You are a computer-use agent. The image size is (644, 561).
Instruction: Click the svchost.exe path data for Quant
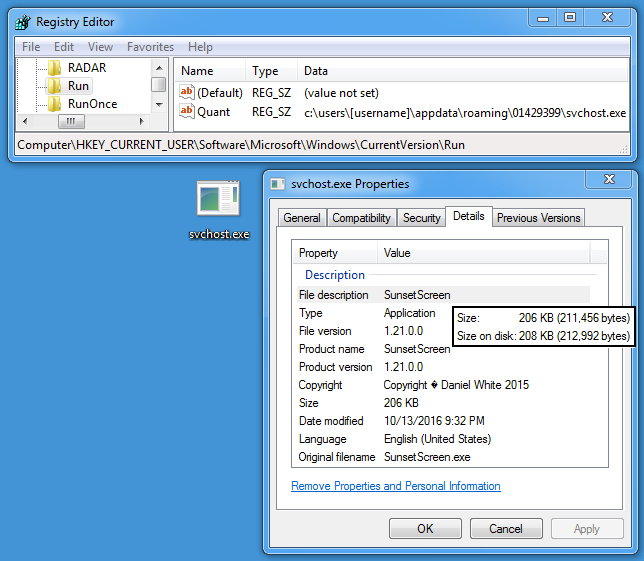point(465,113)
